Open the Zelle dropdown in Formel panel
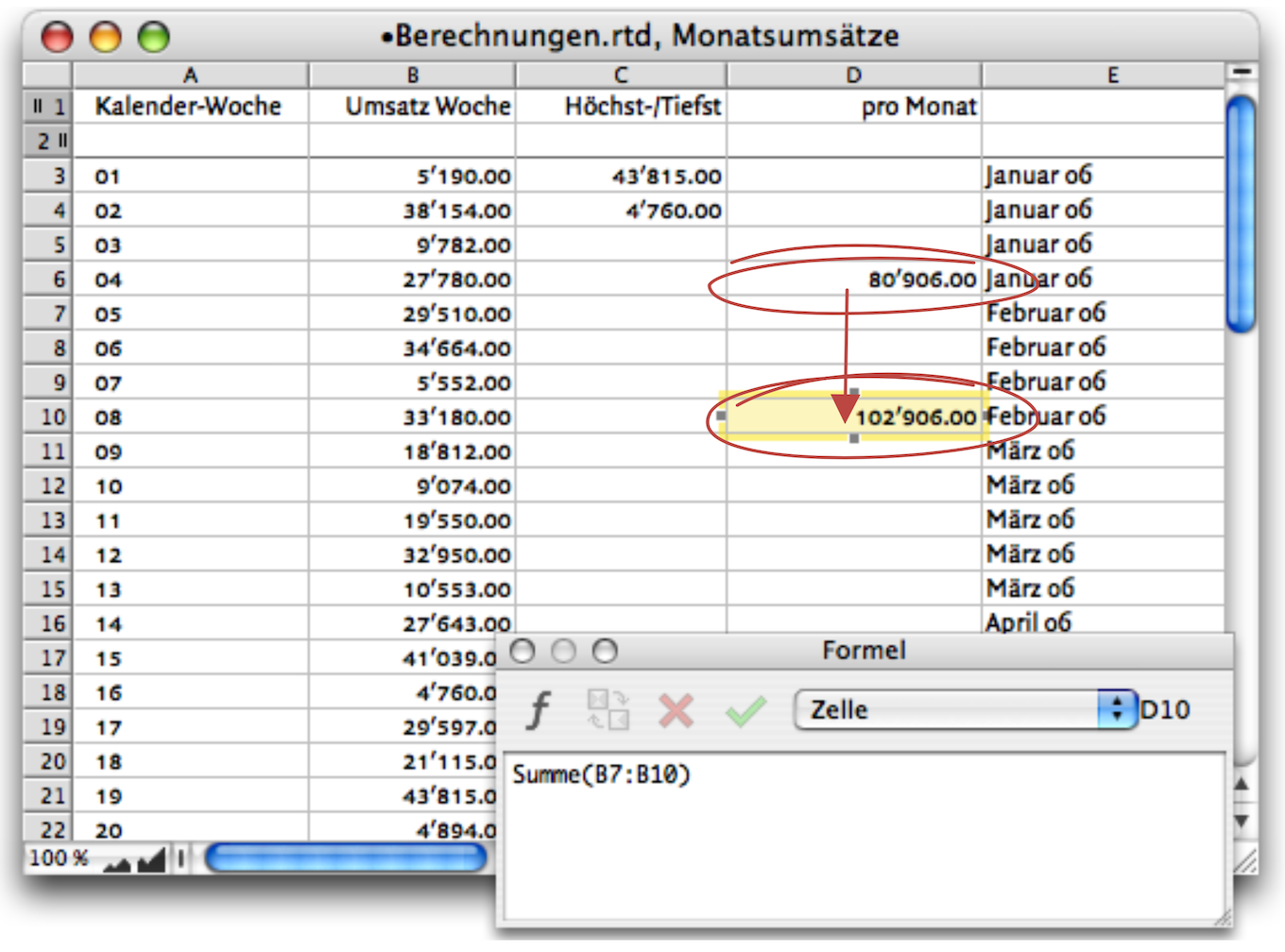The width and height of the screenshot is (1285, 952). [x=965, y=709]
